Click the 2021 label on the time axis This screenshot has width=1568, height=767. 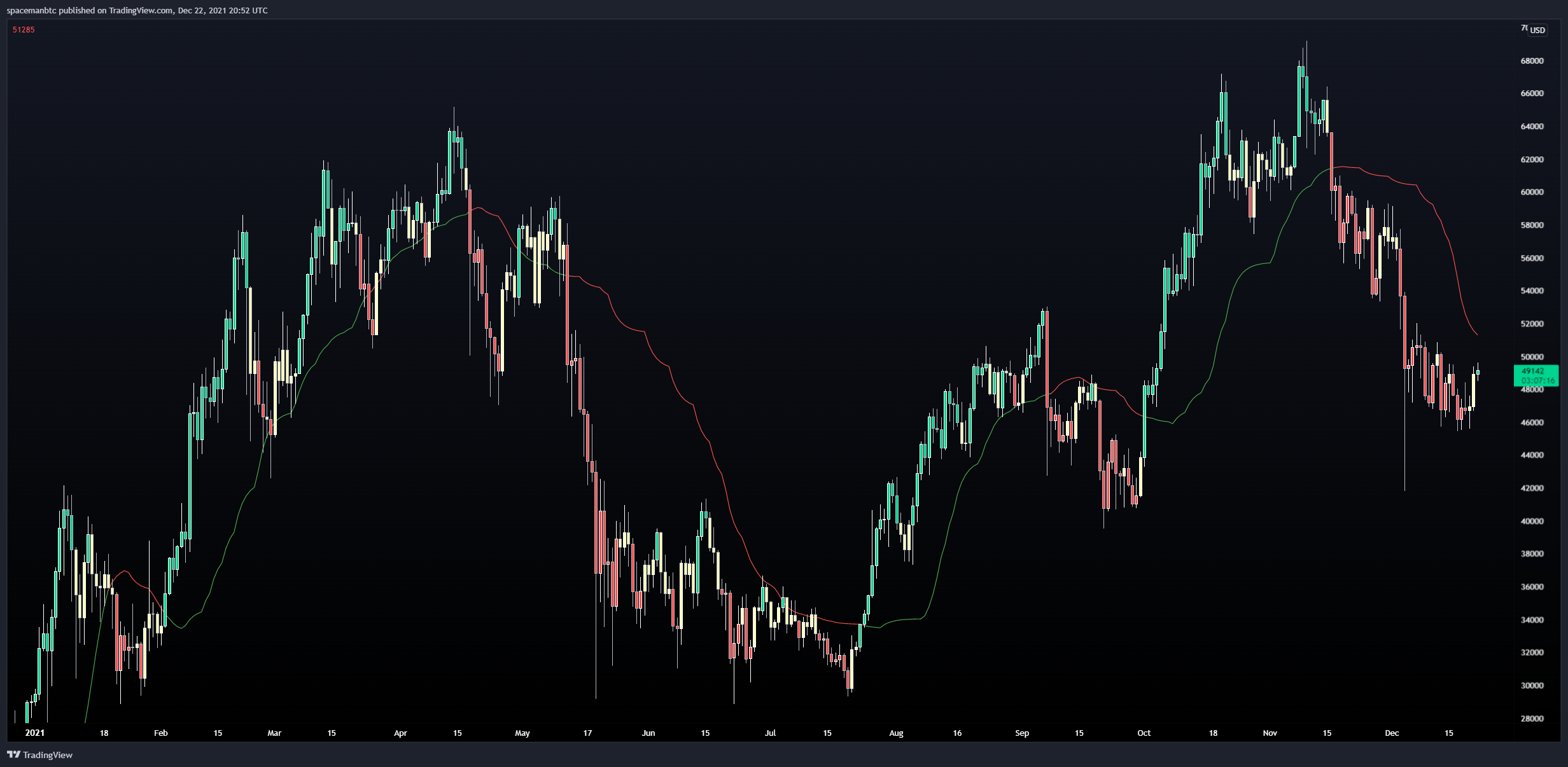point(34,733)
